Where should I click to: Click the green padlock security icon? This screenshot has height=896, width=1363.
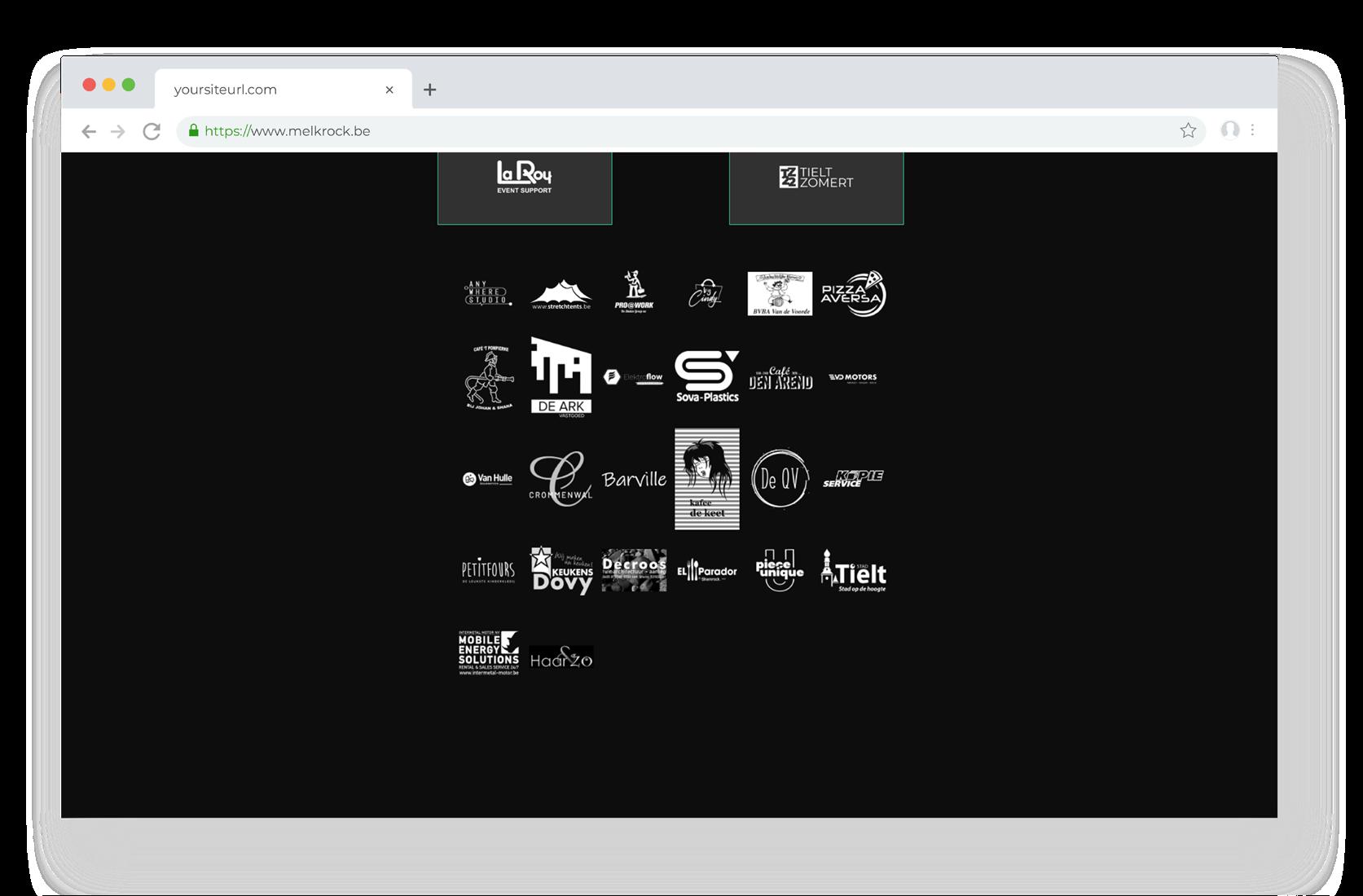[193, 130]
